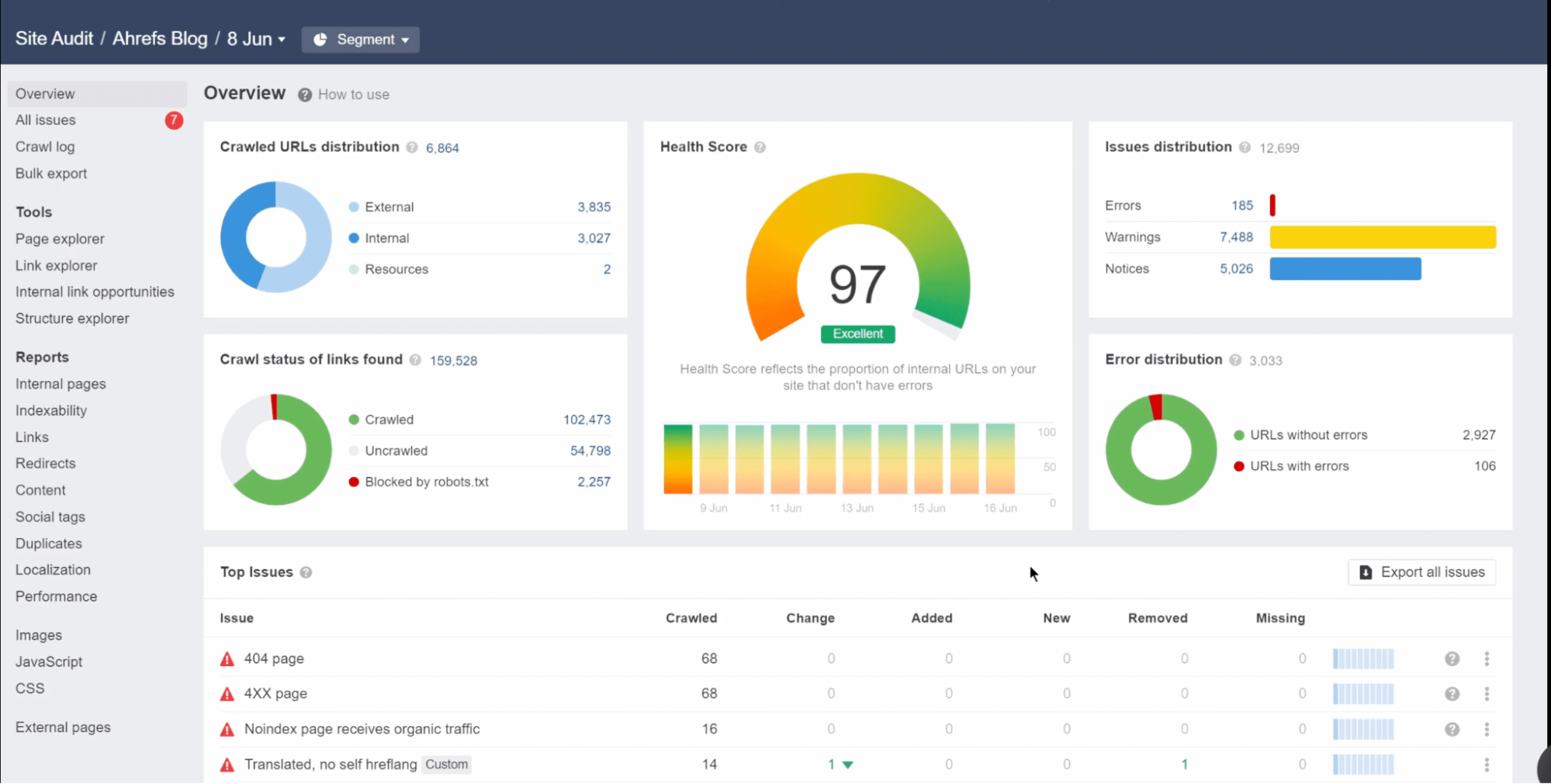Screen dimensions: 1551x784
Task: Click the question mark icon beside Top Issues
Action: click(306, 572)
